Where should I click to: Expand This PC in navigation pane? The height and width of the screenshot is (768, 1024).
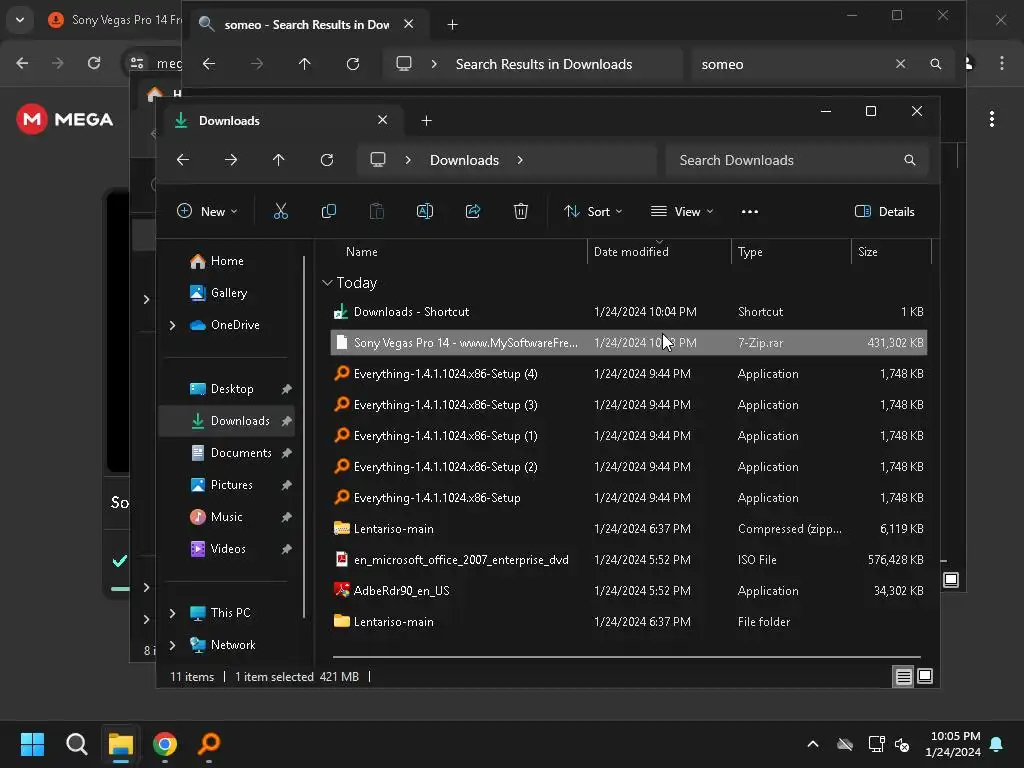172,613
